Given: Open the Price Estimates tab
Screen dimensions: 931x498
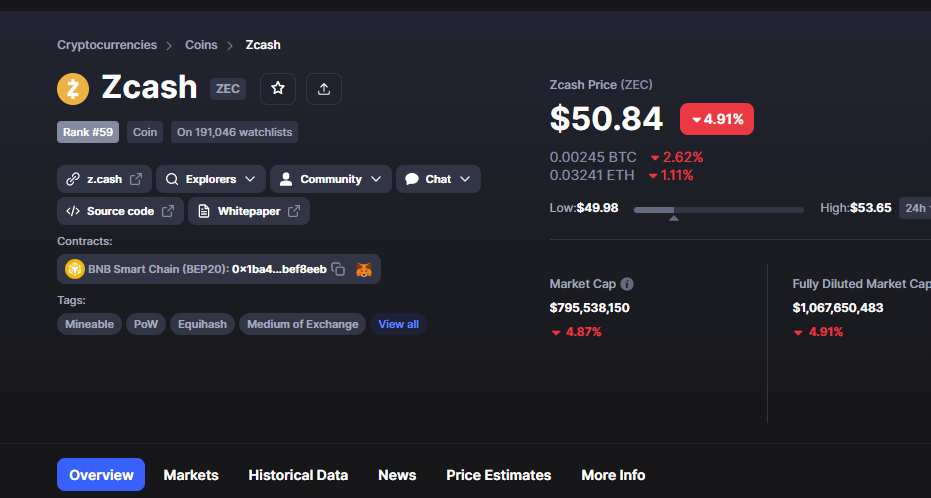Looking at the screenshot, I should tap(499, 475).
